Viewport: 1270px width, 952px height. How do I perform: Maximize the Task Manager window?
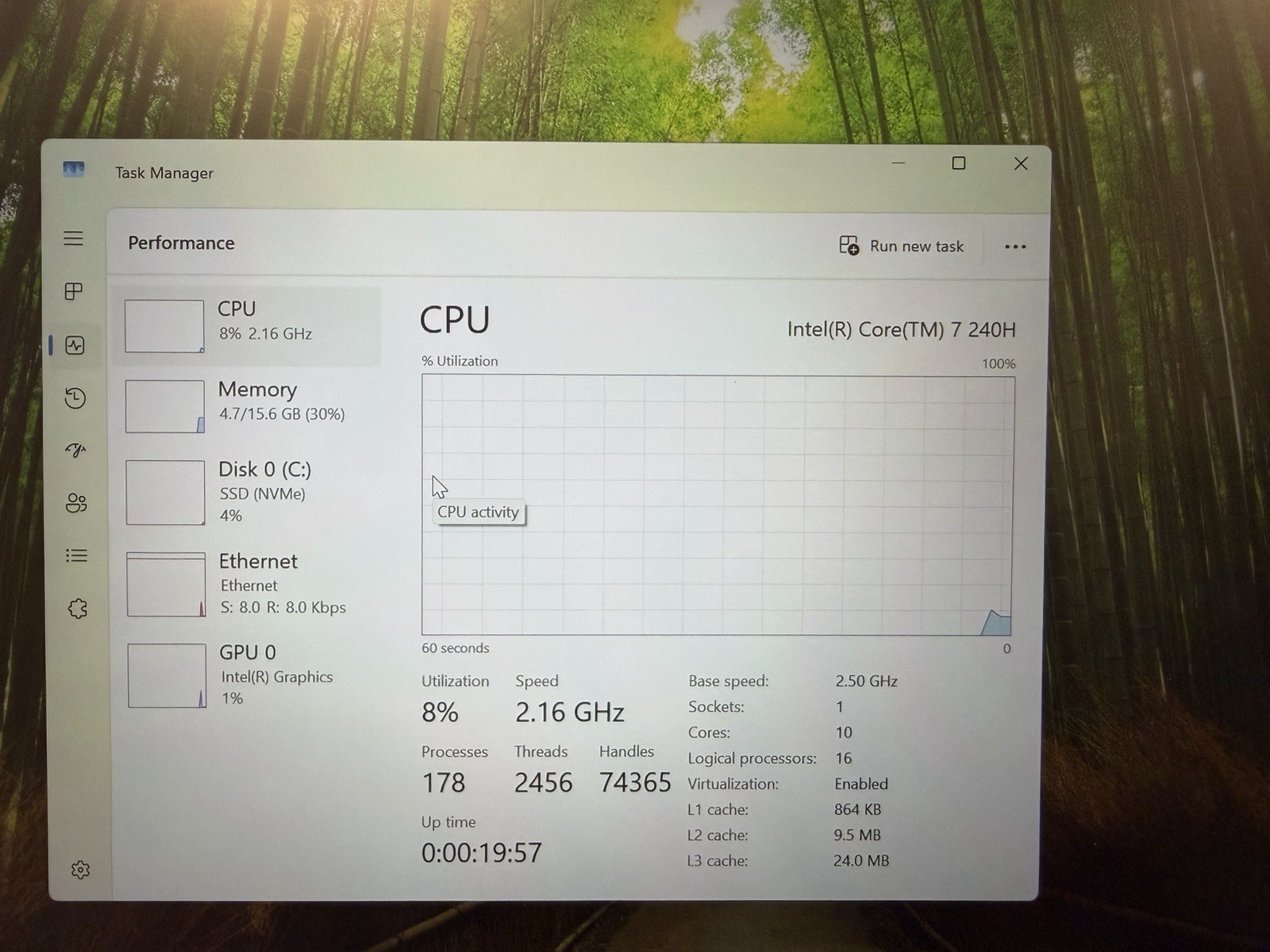point(959,163)
